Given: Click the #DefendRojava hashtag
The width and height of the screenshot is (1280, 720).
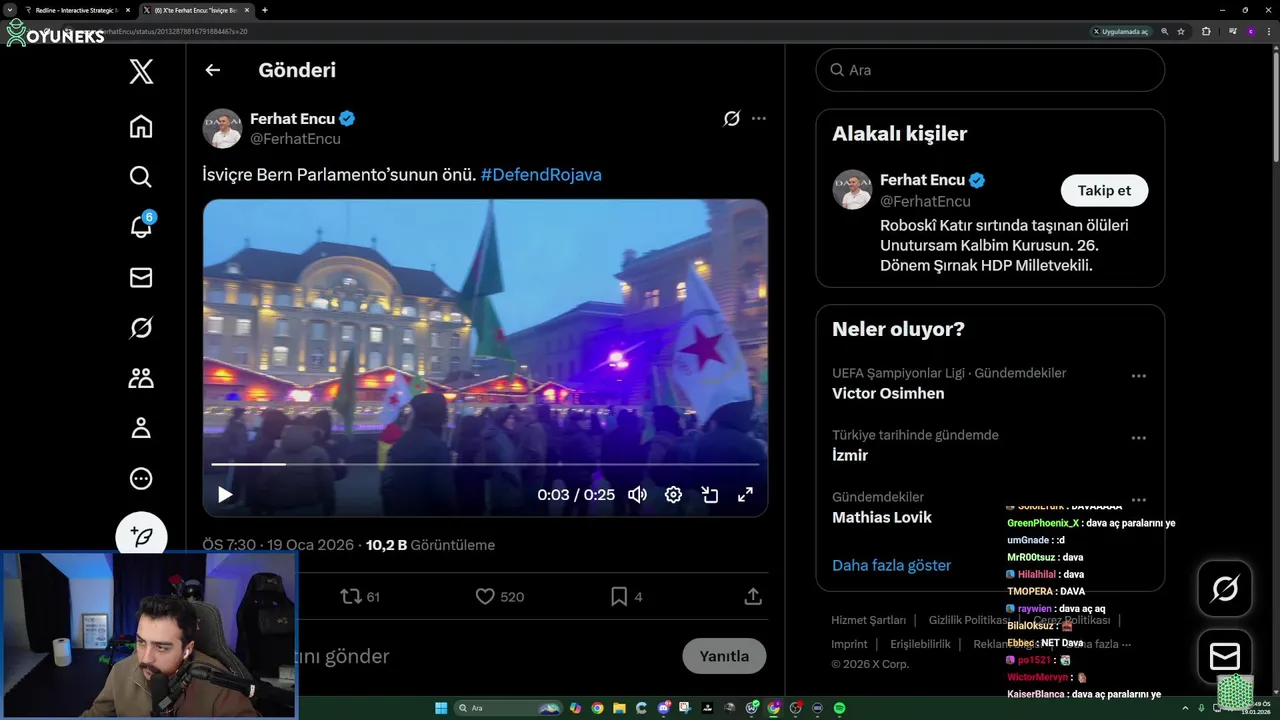Looking at the screenshot, I should point(541,175).
